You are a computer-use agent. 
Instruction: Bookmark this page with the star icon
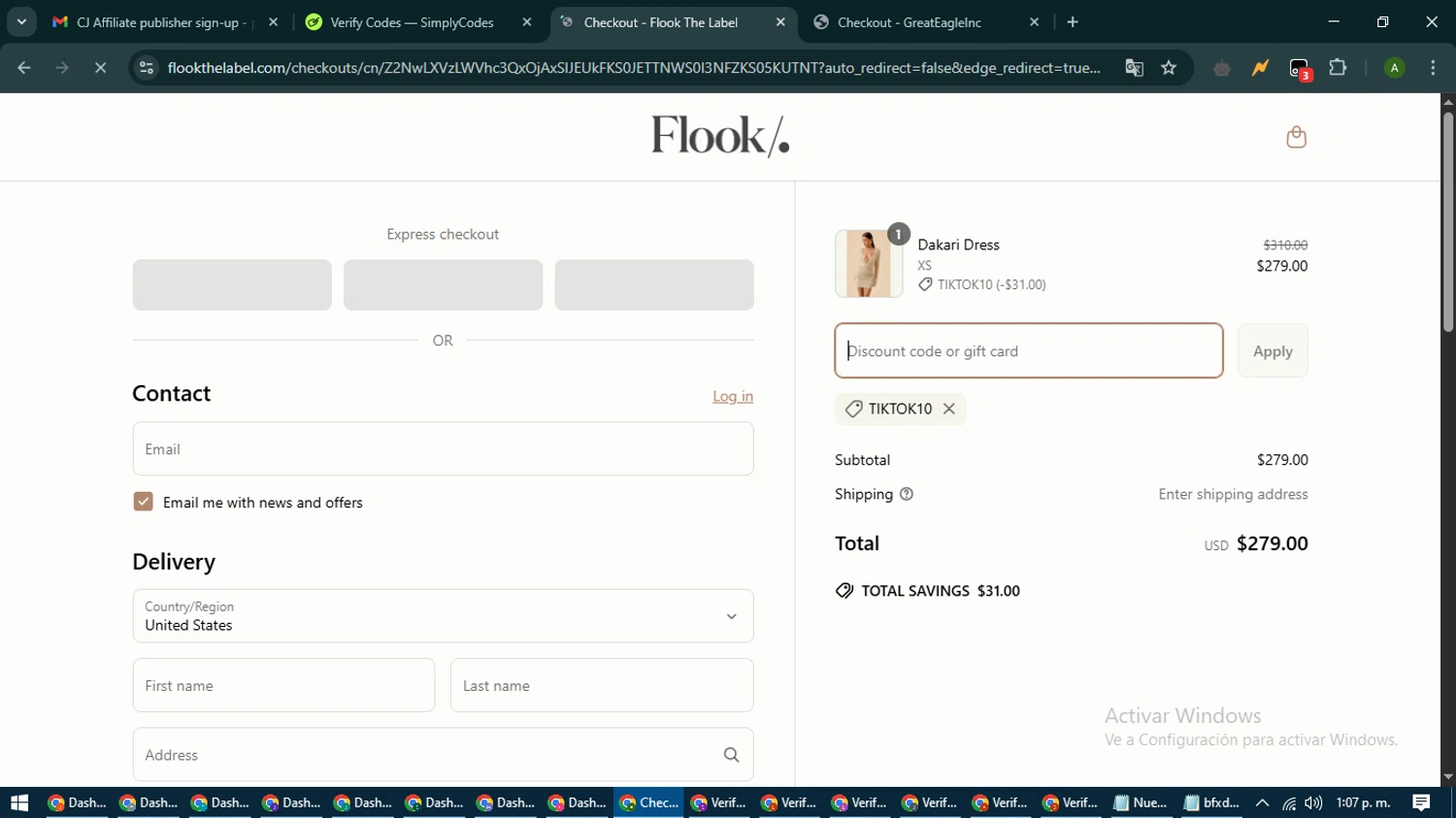tap(1169, 68)
